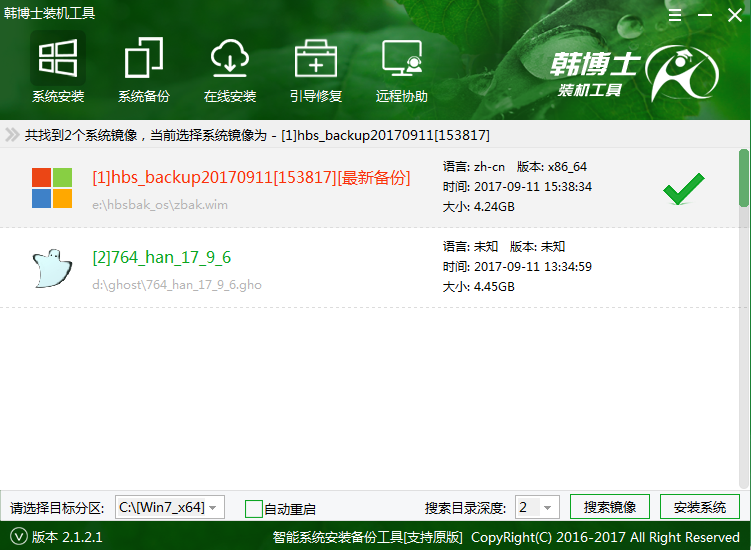Minimize the 韩博士装机工具 window

pos(703,16)
